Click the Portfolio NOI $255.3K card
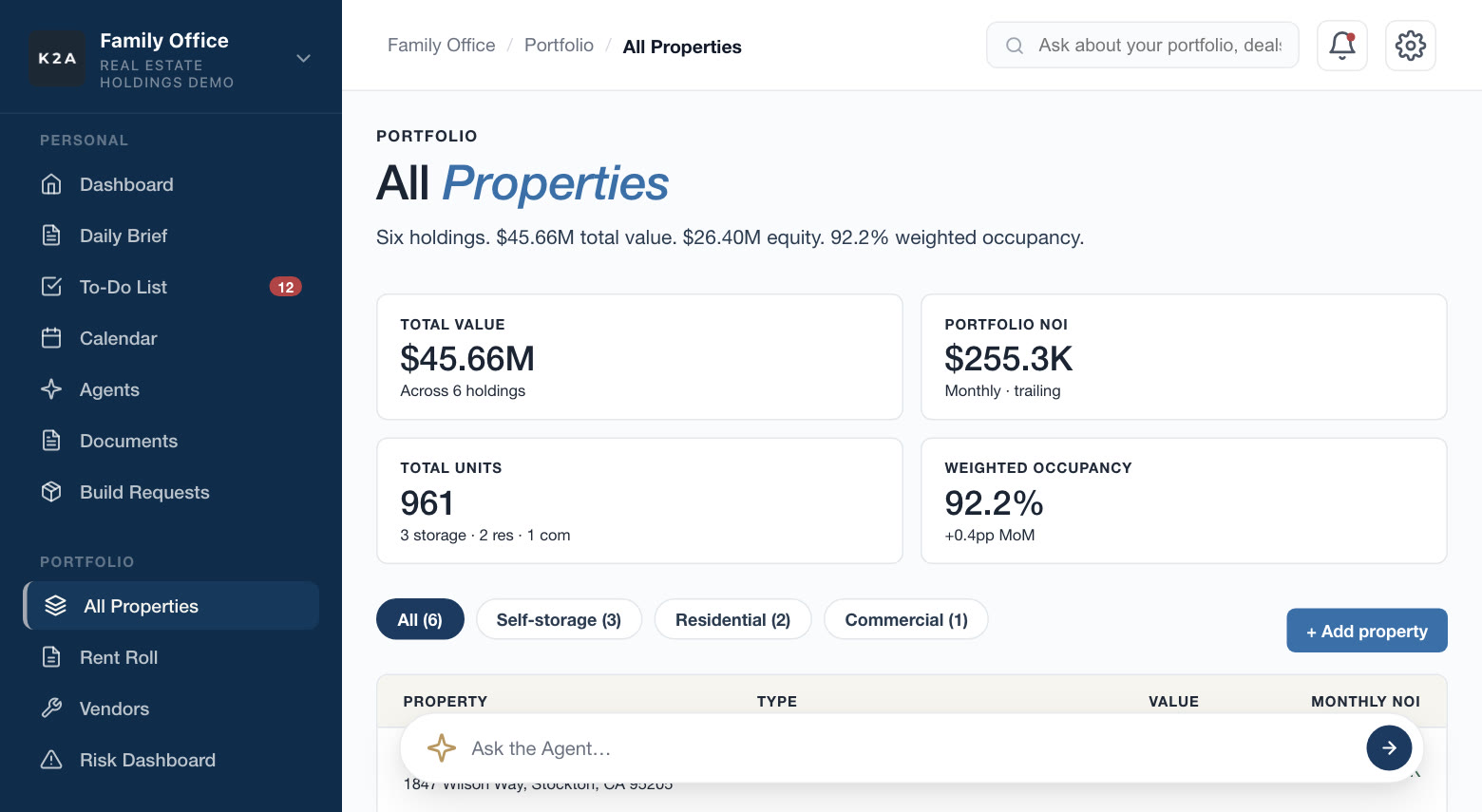Image resolution: width=1482 pixels, height=812 pixels. [x=1184, y=357]
